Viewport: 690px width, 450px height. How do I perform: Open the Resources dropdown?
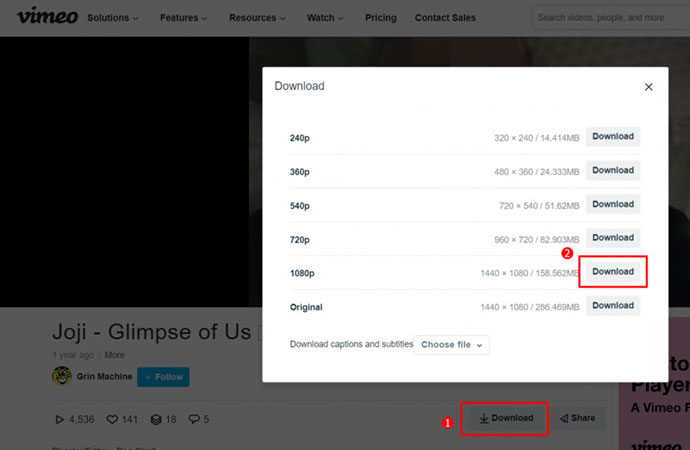(x=257, y=18)
